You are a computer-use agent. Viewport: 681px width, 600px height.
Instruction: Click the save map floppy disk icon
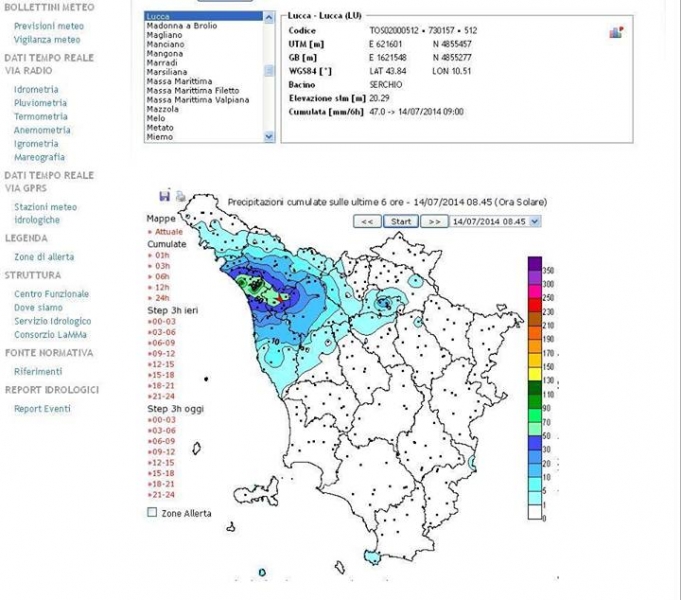(x=165, y=196)
